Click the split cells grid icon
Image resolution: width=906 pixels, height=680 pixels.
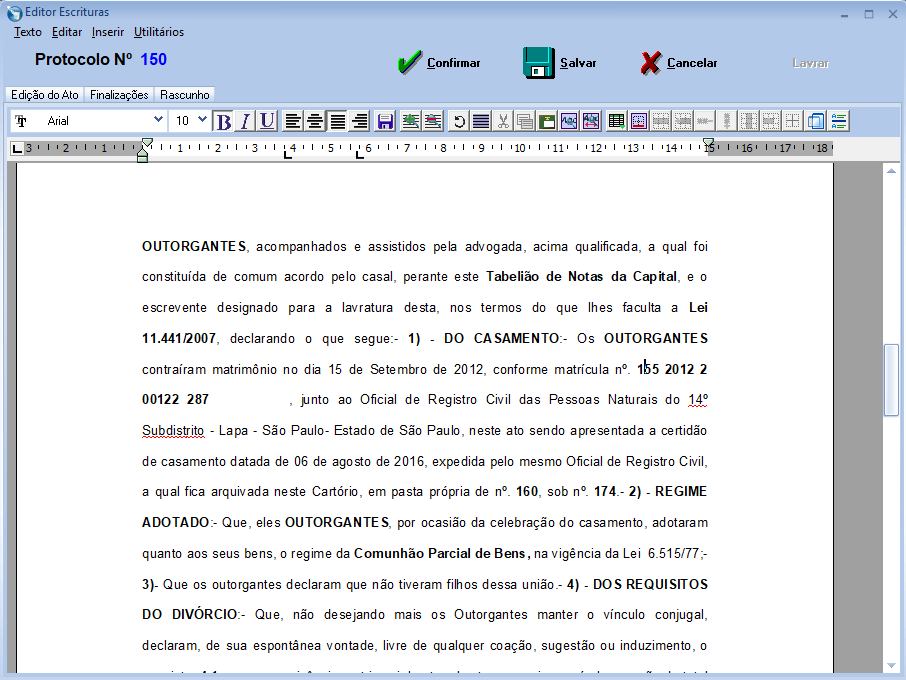pos(793,121)
